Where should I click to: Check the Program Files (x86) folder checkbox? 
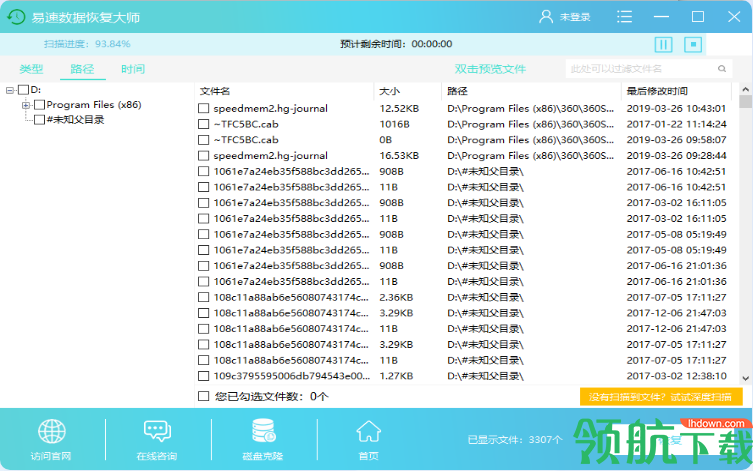(39, 105)
